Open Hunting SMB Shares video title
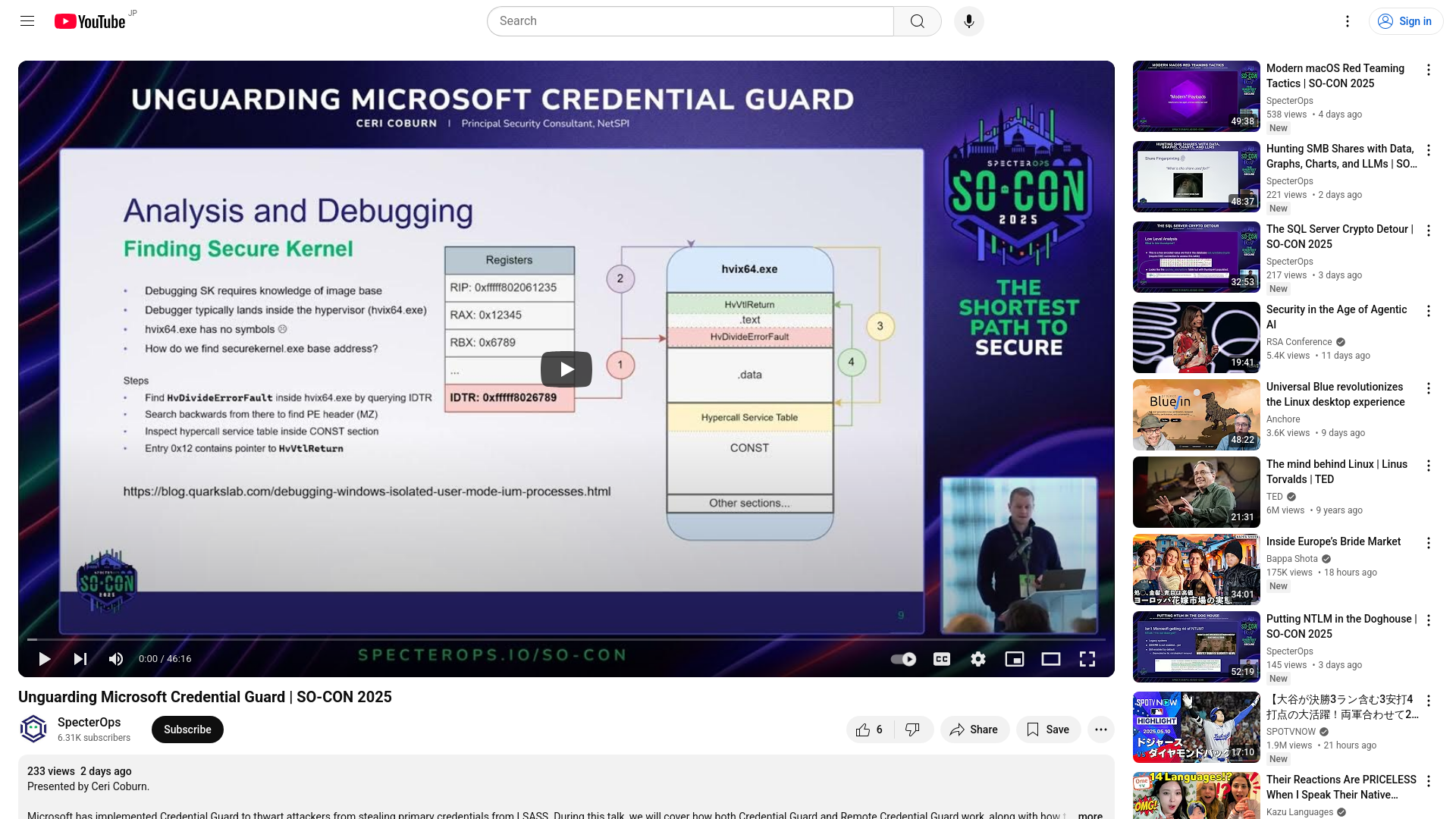 pos(1341,156)
